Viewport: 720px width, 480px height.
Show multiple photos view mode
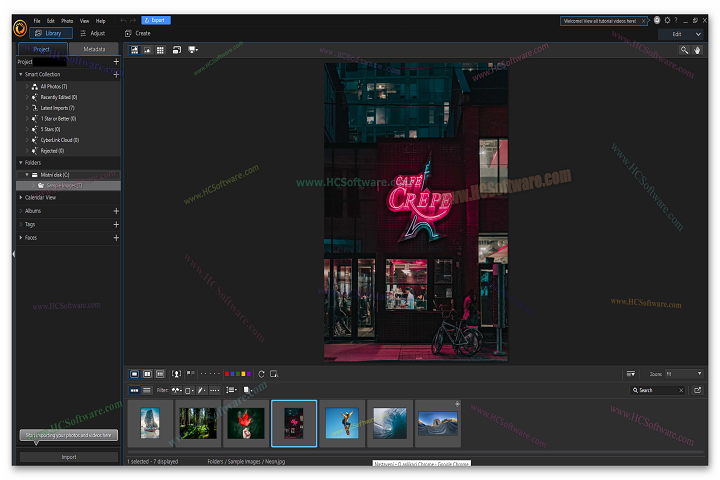(x=160, y=374)
